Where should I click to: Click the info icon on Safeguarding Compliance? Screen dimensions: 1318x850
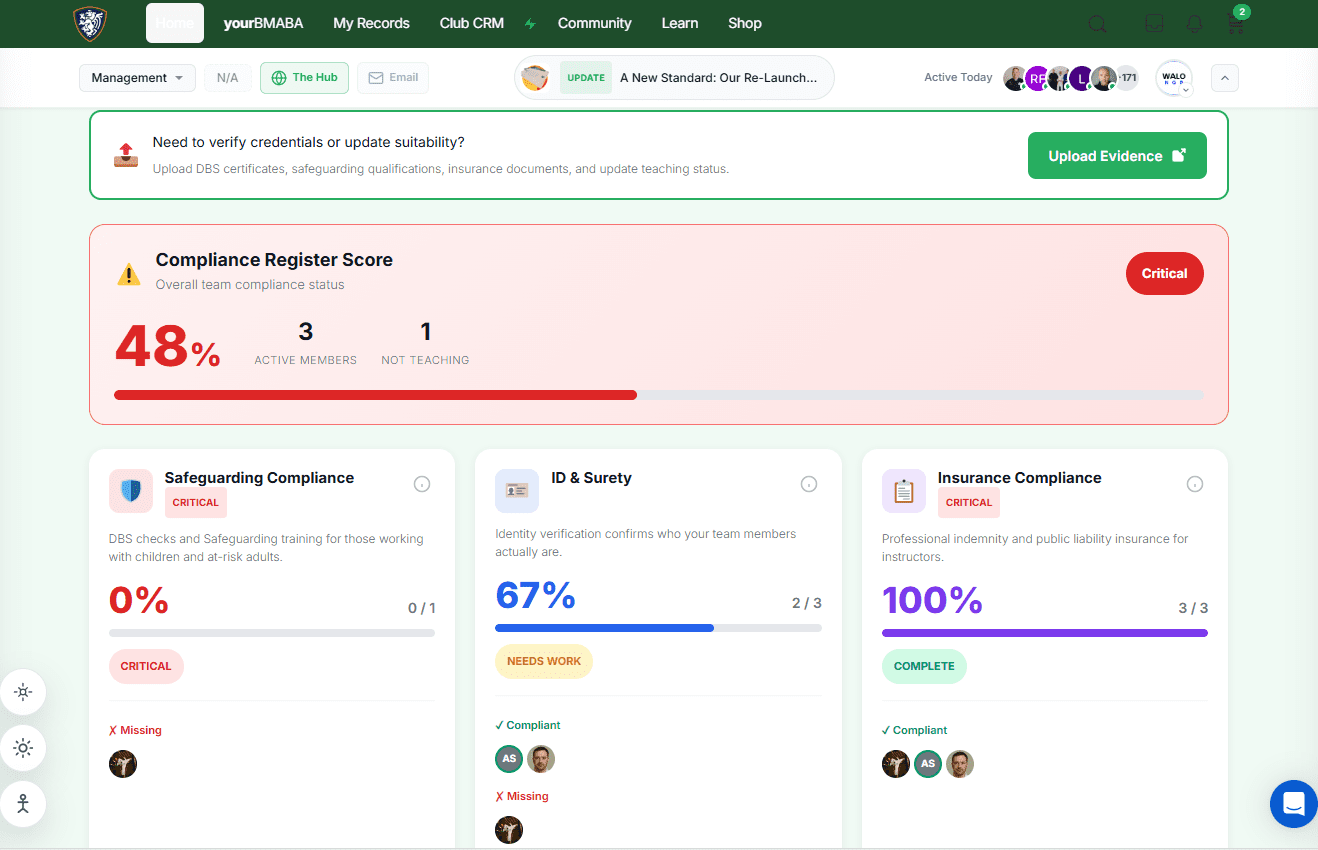click(x=422, y=484)
